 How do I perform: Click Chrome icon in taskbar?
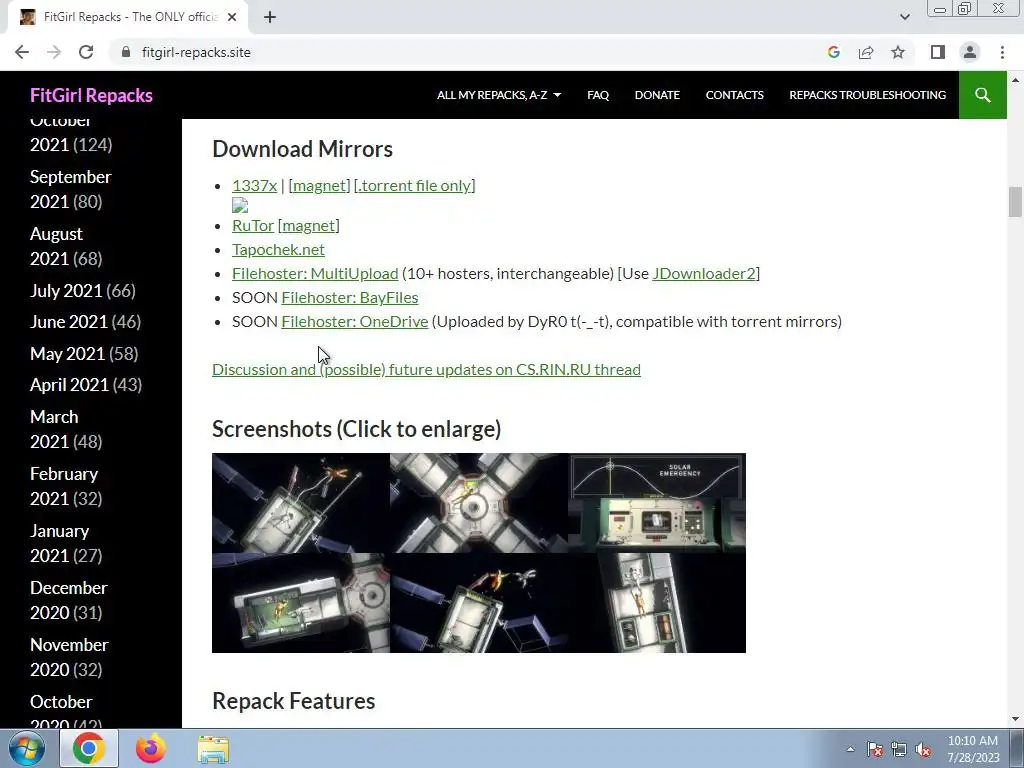[89, 748]
